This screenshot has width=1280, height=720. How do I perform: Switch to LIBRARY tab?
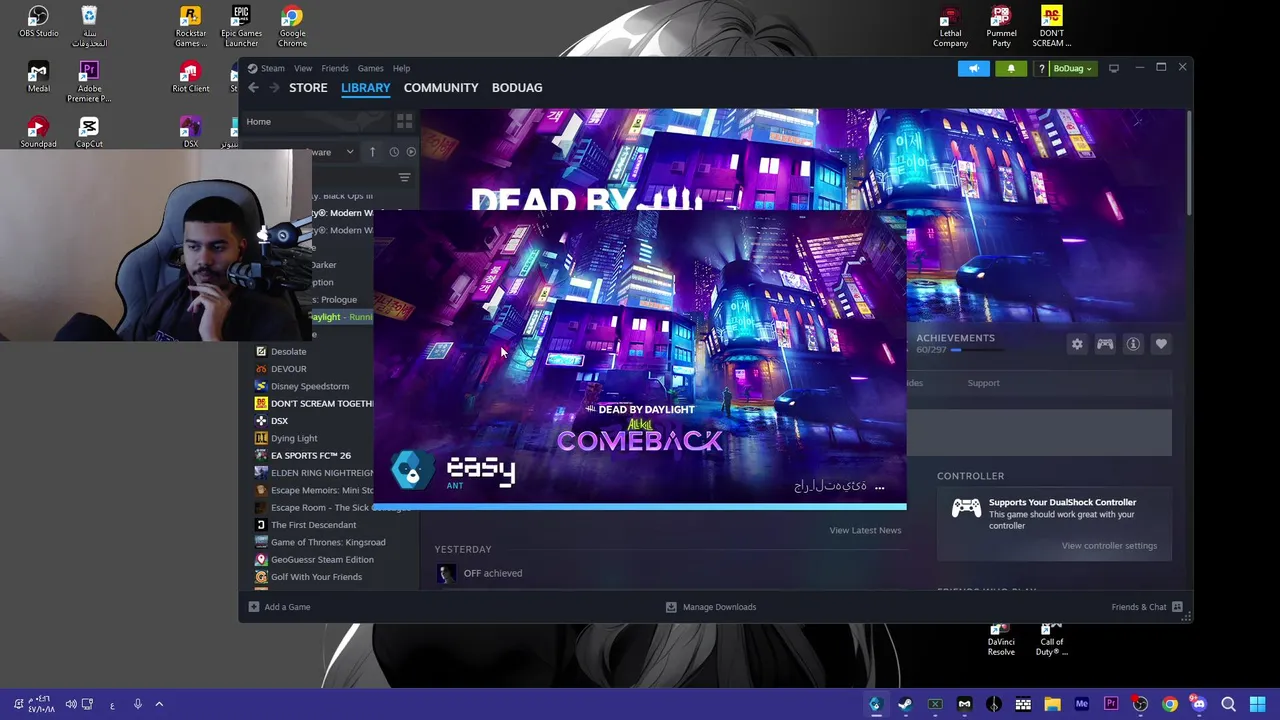click(365, 88)
